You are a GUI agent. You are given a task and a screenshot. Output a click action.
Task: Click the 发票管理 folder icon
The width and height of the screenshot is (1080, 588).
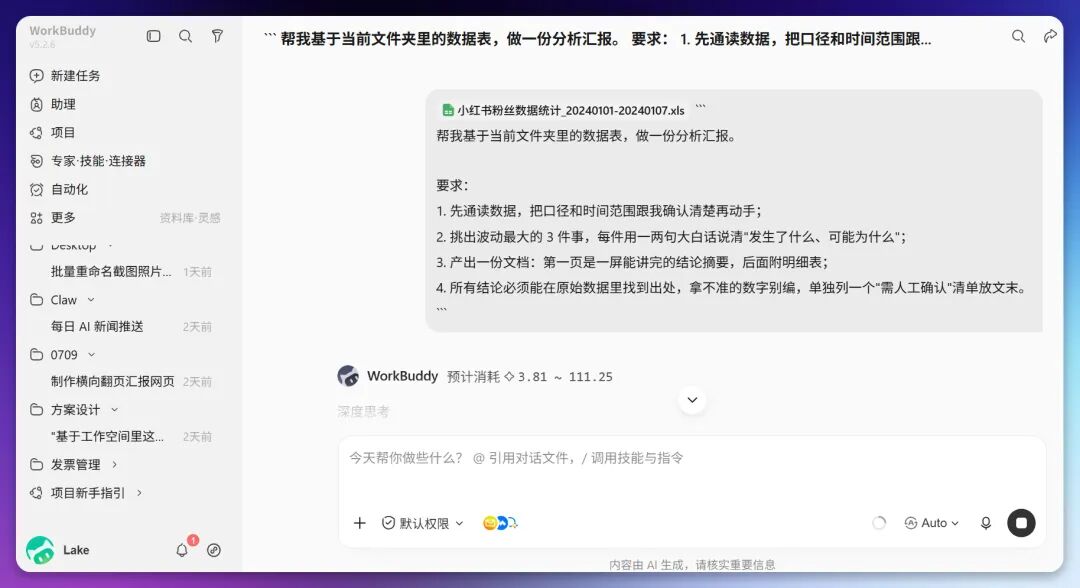(37, 465)
